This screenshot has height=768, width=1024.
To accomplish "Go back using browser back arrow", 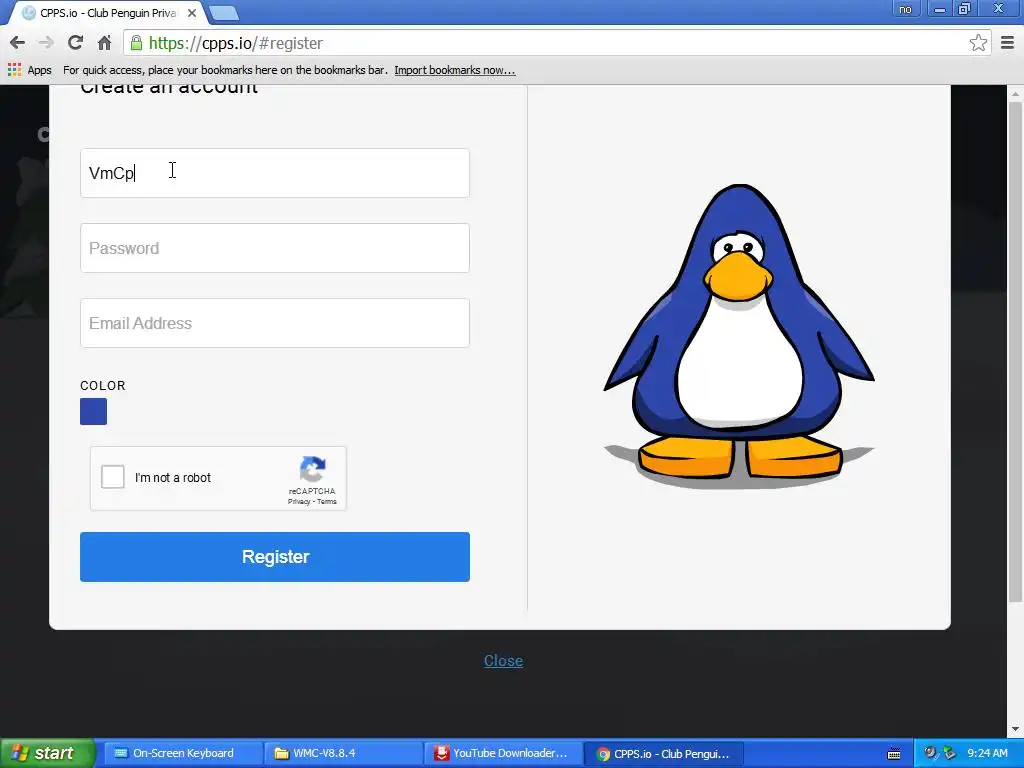I will 18,43.
